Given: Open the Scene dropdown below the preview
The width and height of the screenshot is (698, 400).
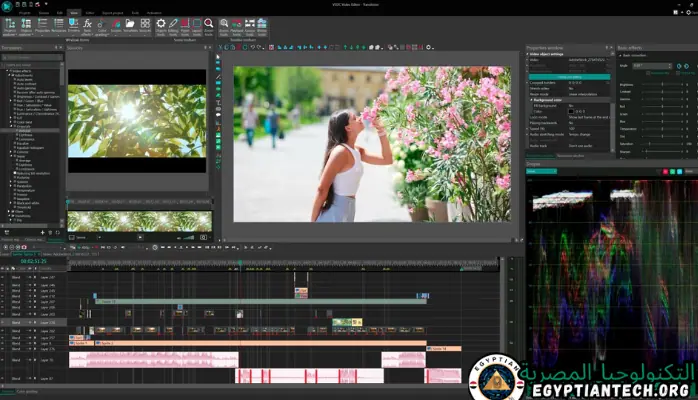Looking at the screenshot, I should tap(89, 238).
